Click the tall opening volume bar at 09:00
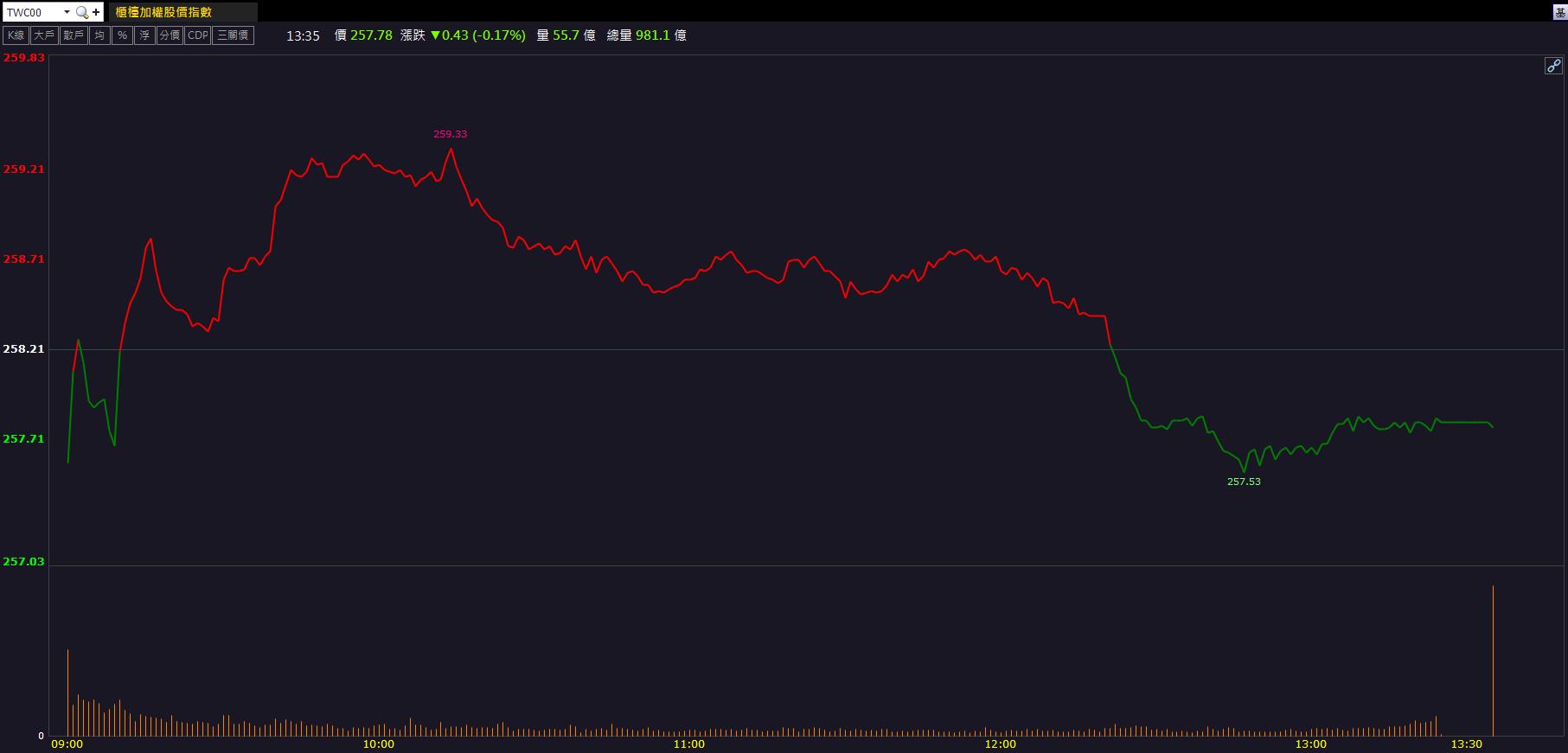The width and height of the screenshot is (1568, 753). coord(67,692)
